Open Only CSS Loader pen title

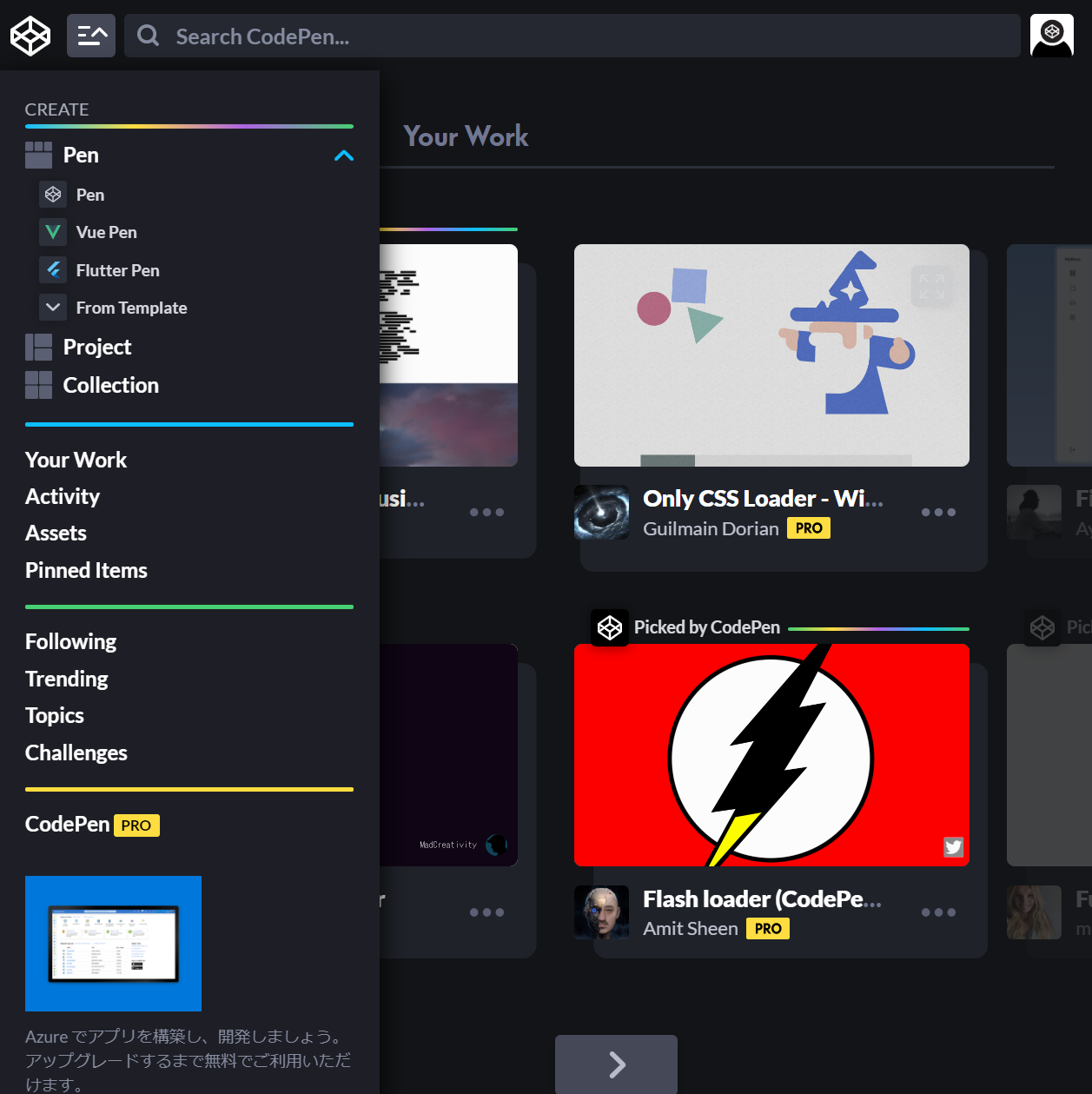763,499
